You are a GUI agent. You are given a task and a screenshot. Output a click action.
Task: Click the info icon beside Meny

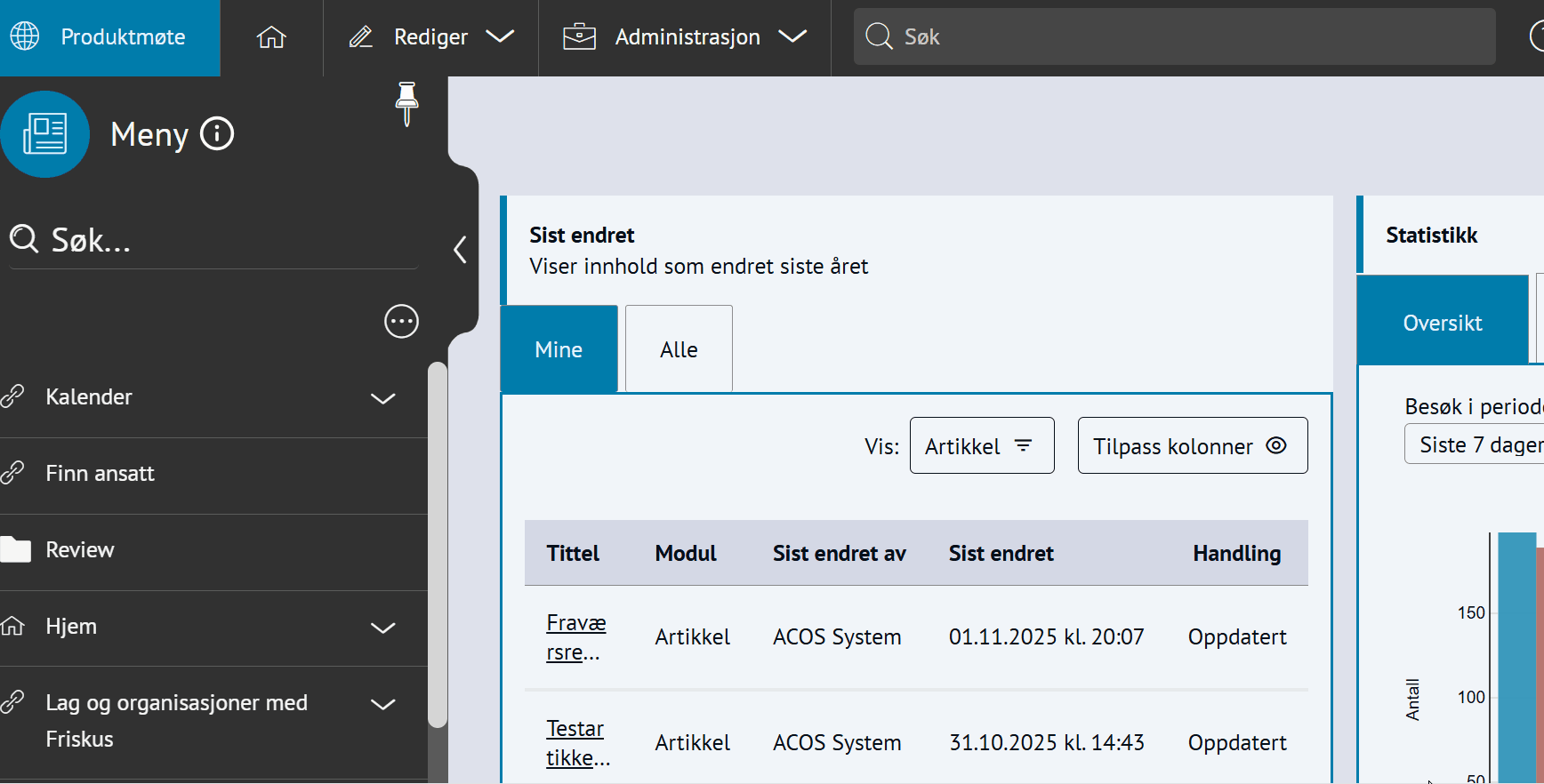(x=217, y=134)
